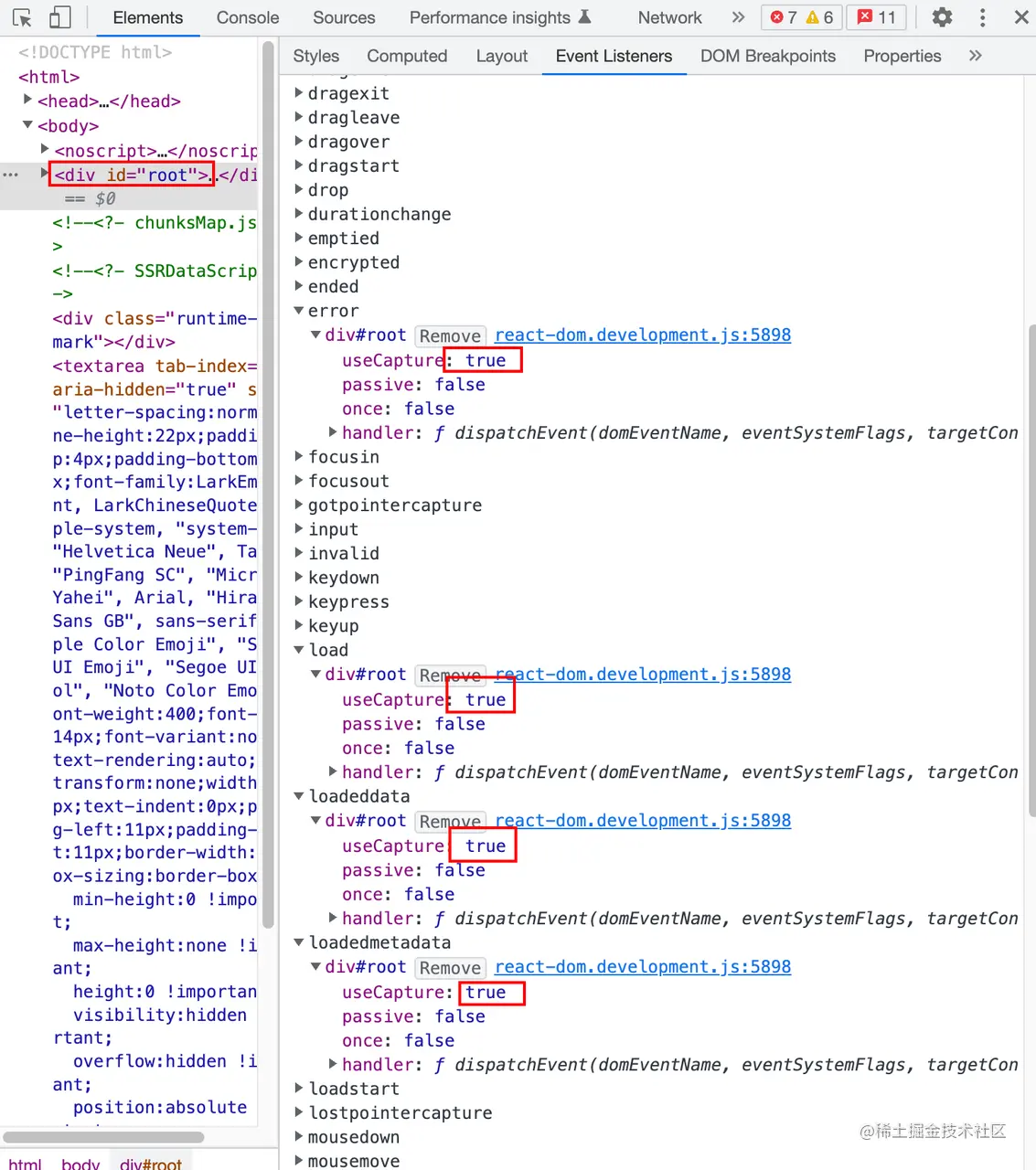Collapse div#root under the error event
This screenshot has width=1036, height=1170.
[316, 335]
